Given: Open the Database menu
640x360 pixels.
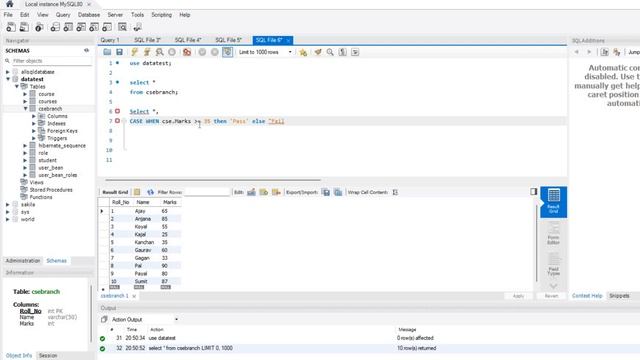Looking at the screenshot, I should coord(89,15).
